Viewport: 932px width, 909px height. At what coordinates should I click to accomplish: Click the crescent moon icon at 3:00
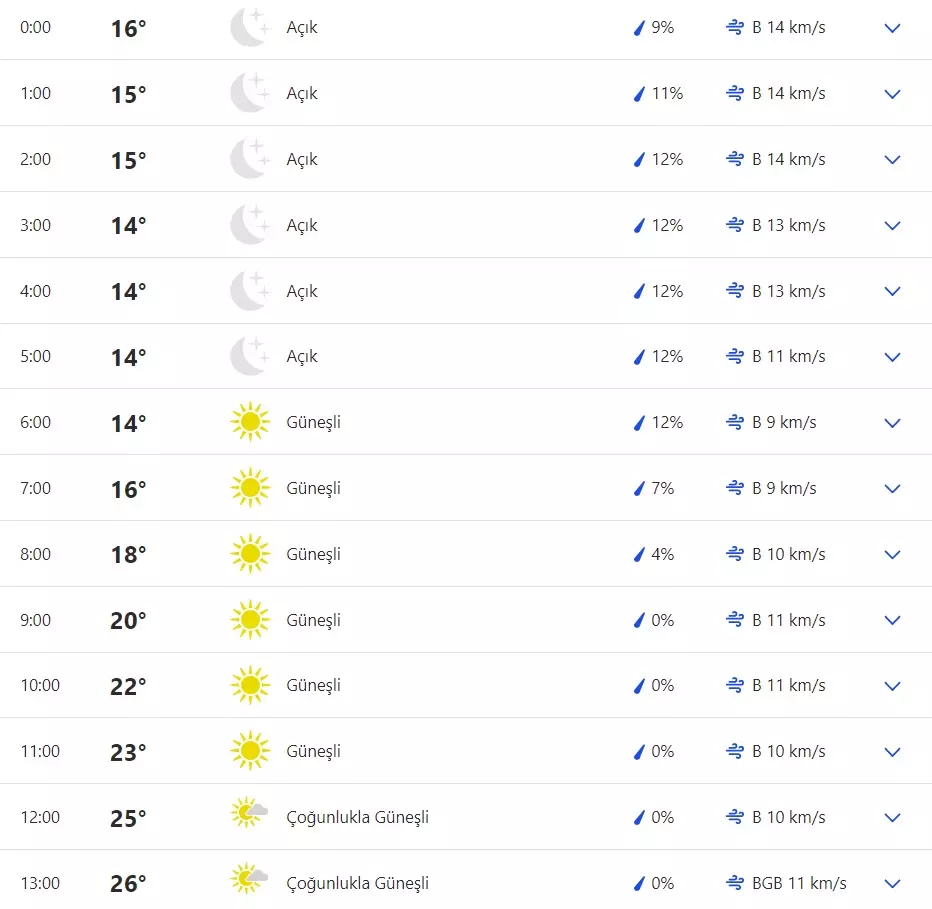click(250, 225)
